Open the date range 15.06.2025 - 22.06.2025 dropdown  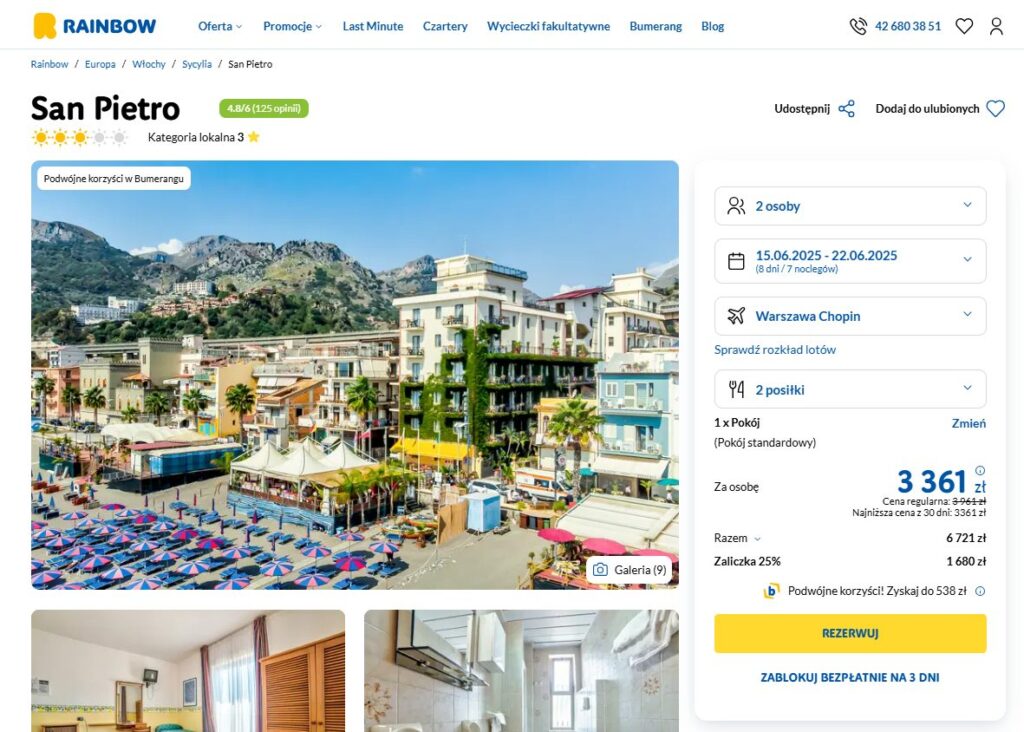click(x=850, y=261)
